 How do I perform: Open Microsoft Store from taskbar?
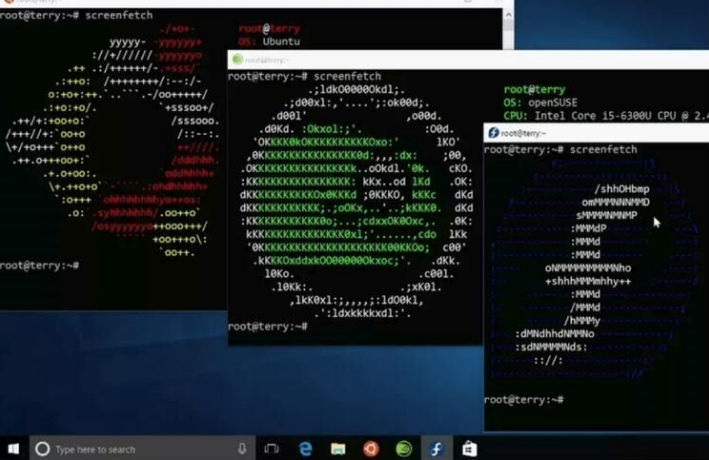pos(469,449)
